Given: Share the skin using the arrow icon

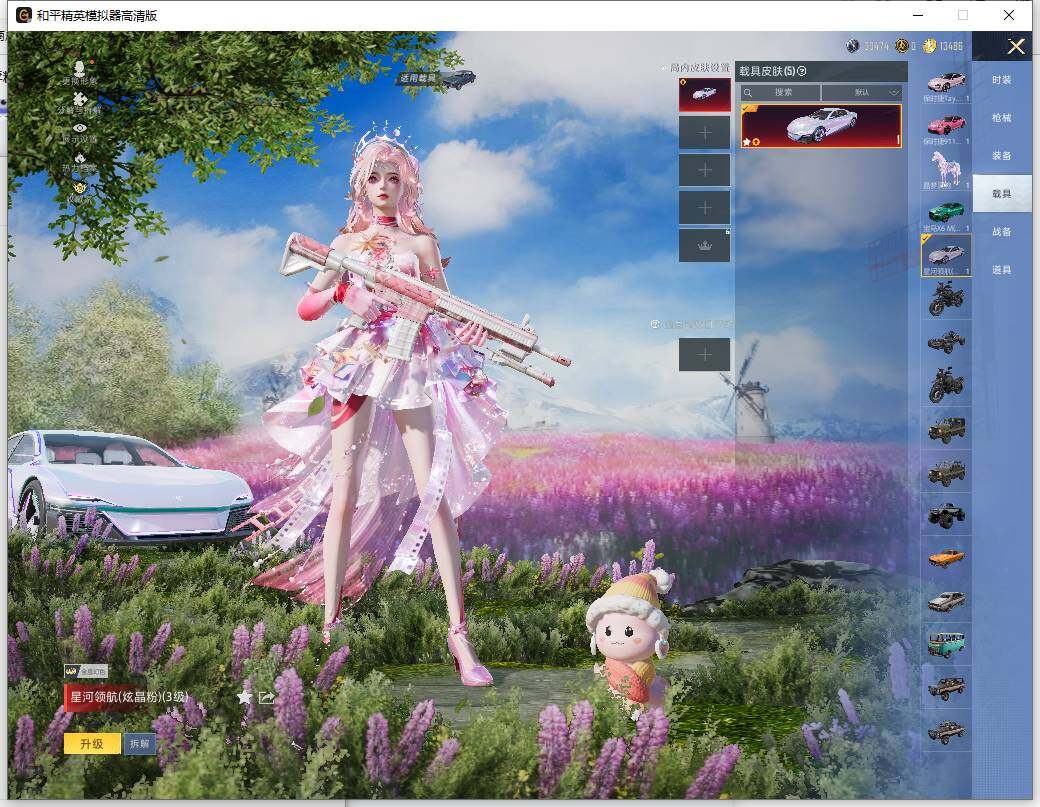Looking at the screenshot, I should click(x=267, y=697).
